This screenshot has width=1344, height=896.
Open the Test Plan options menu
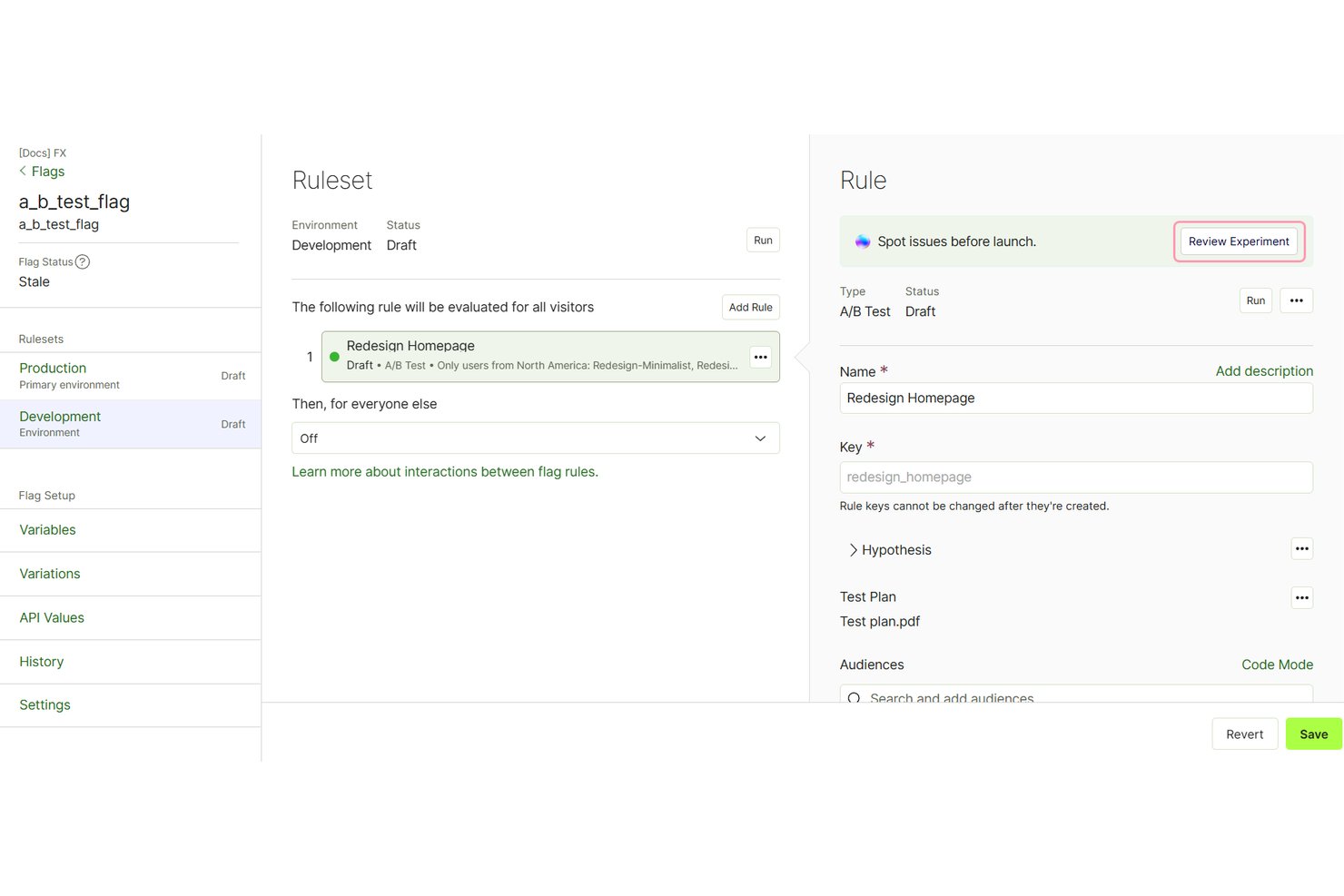click(1302, 597)
